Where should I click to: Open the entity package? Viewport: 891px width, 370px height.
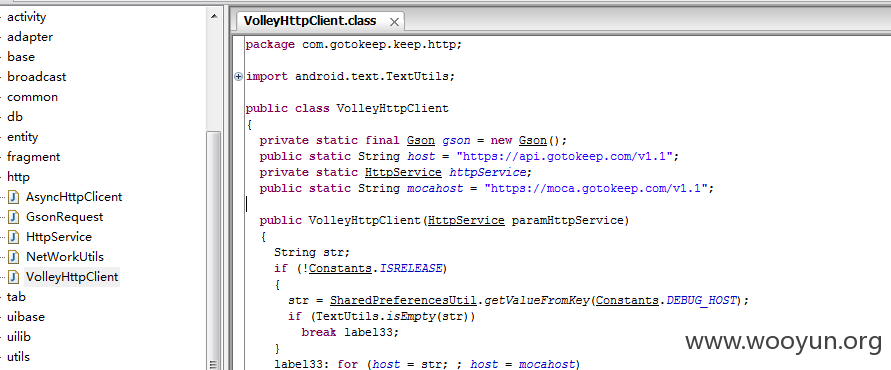coord(22,137)
